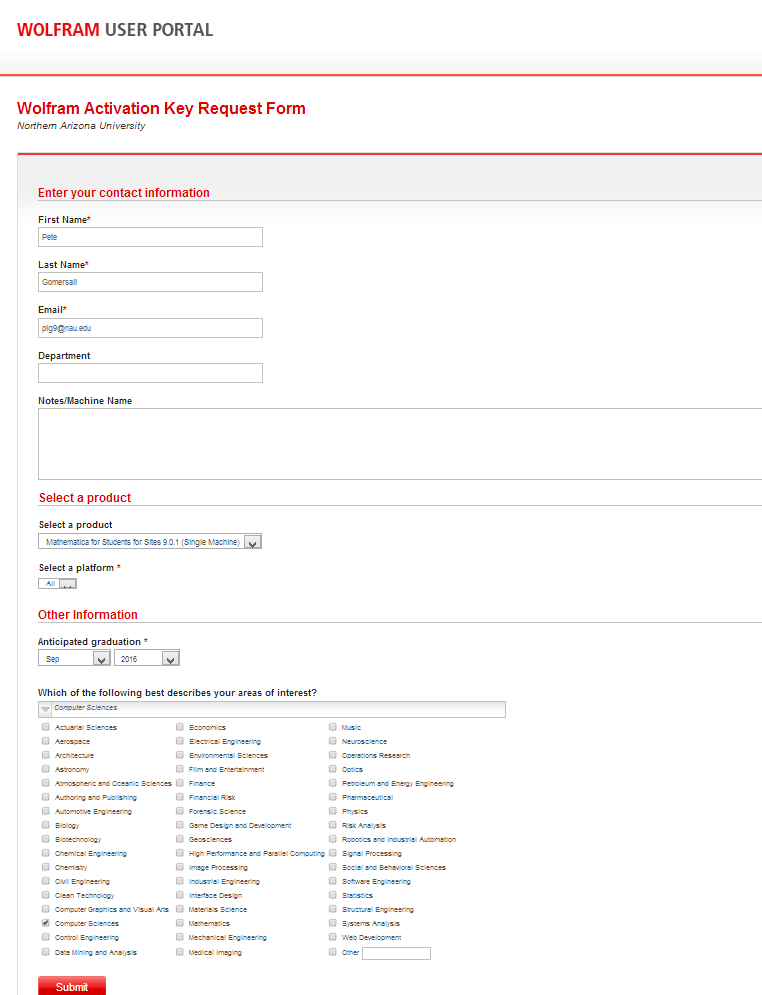The image size is (762, 995).
Task: Check the Film and Entertainment box
Action: [x=180, y=769]
